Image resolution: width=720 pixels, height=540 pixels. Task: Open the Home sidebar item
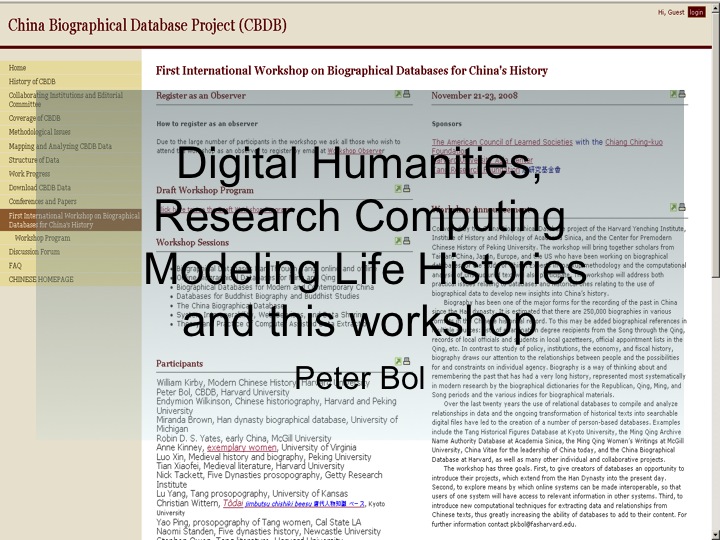[x=17, y=68]
